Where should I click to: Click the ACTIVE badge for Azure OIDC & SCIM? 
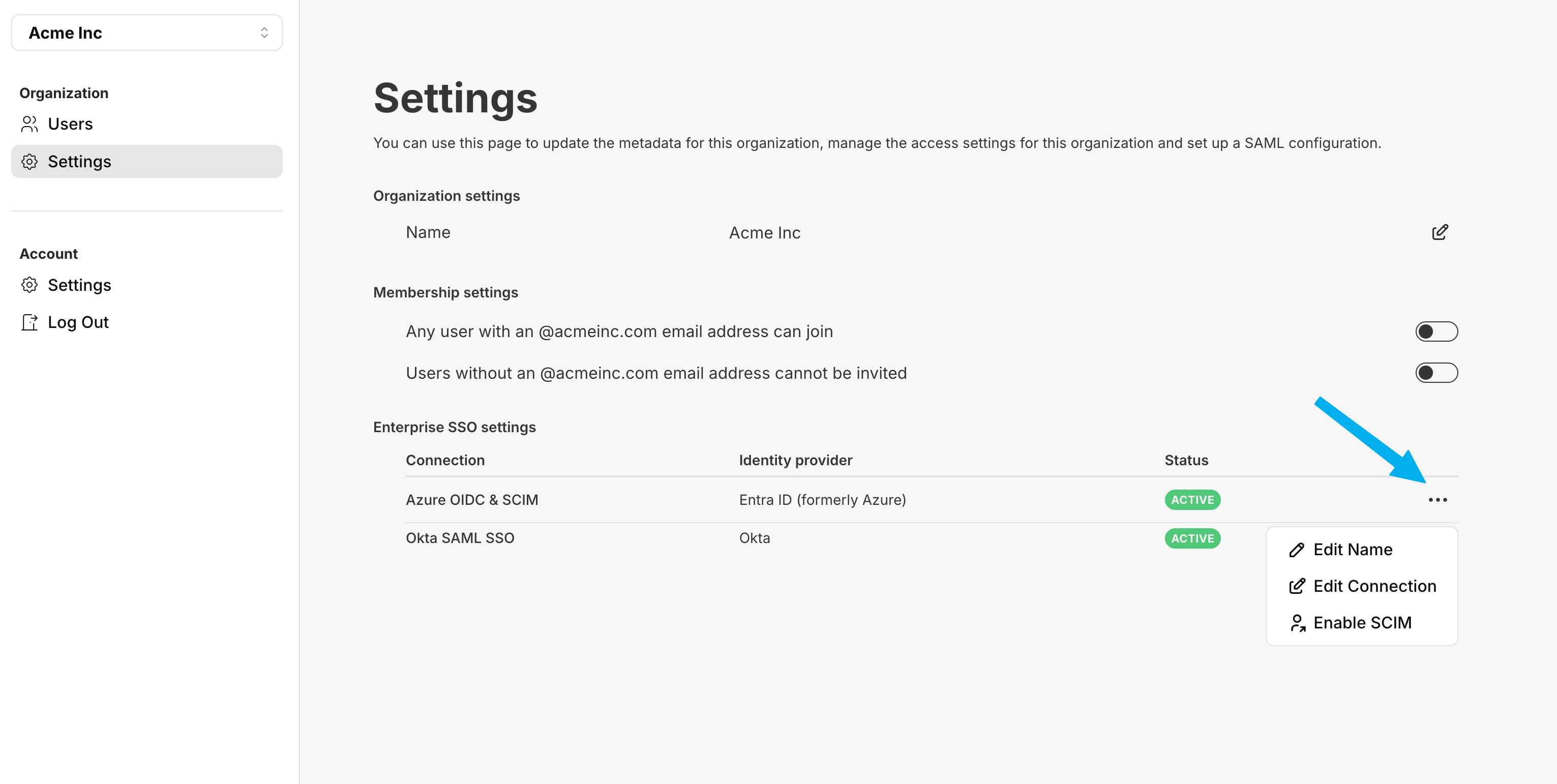point(1192,500)
